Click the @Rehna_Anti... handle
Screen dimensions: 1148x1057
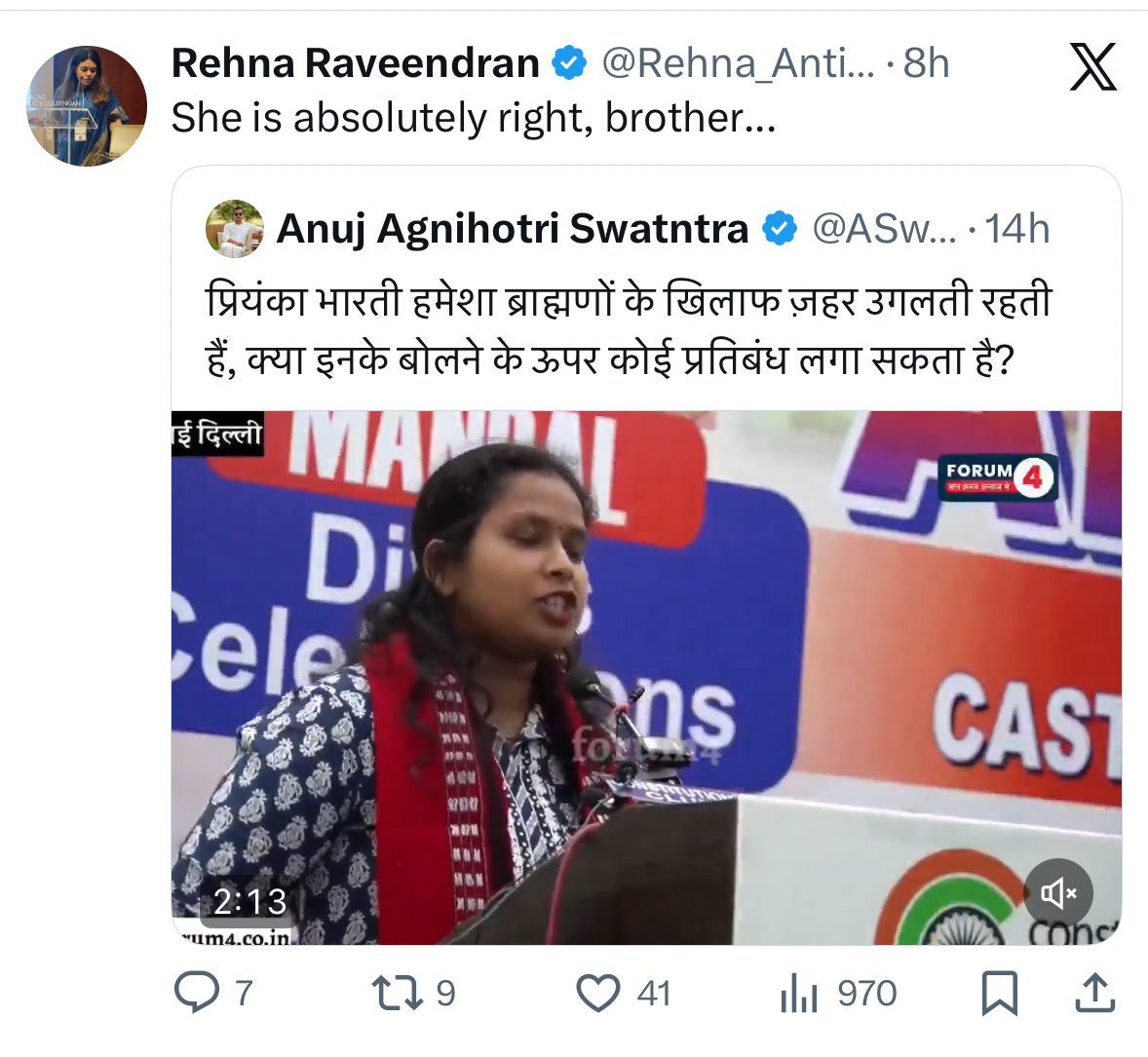[738, 63]
